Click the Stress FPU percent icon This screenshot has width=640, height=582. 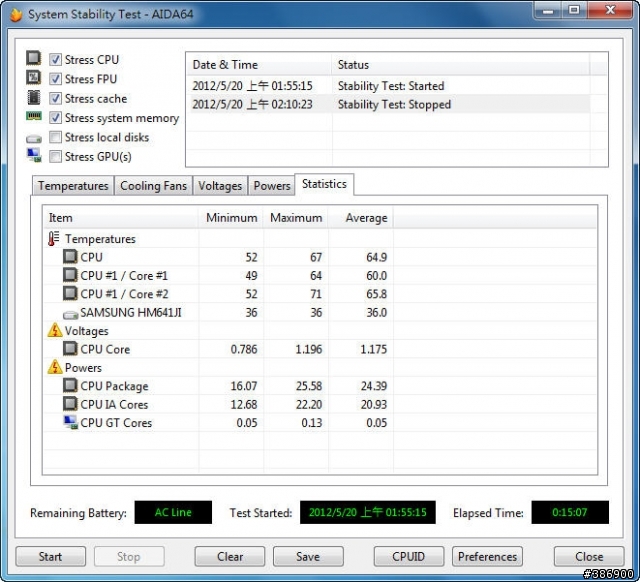pyautogui.click(x=33, y=77)
